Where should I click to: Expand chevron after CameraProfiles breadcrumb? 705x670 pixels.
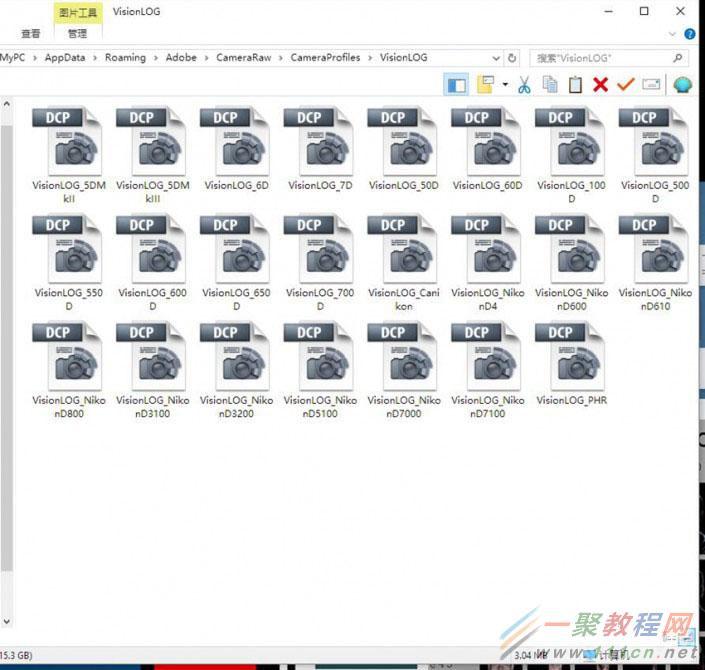370,58
